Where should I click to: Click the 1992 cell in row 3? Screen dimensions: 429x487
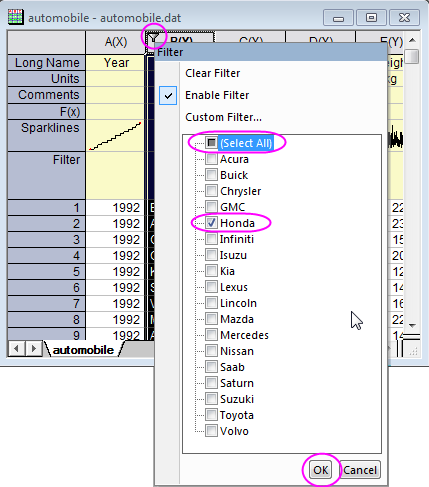[115, 240]
